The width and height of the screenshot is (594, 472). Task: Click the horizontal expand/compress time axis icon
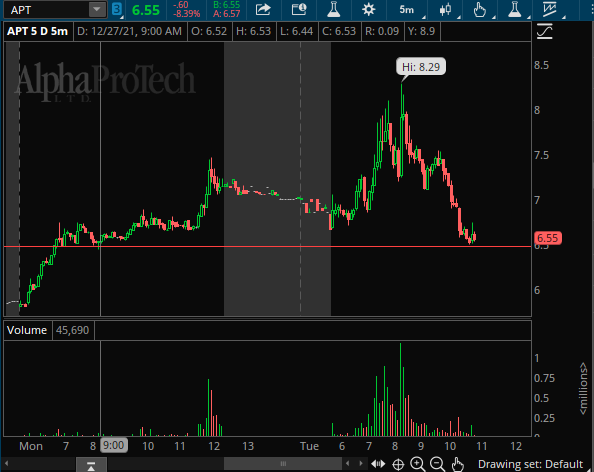pos(378,464)
